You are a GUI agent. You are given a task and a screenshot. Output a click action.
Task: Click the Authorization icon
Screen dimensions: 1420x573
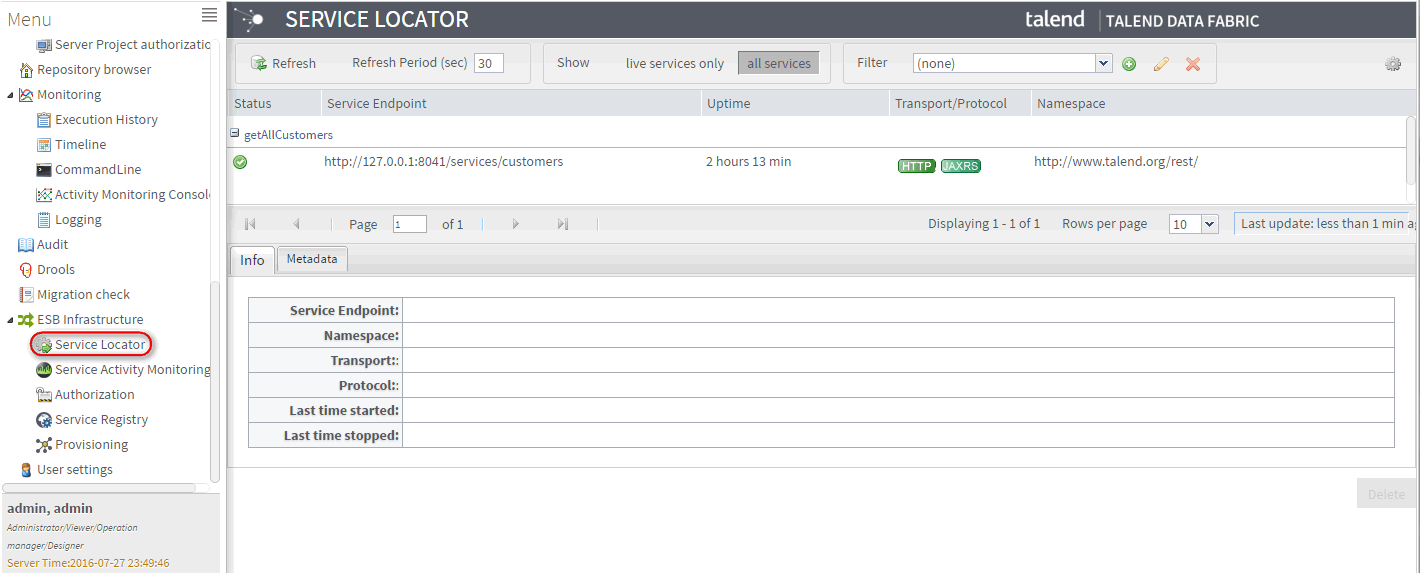44,395
